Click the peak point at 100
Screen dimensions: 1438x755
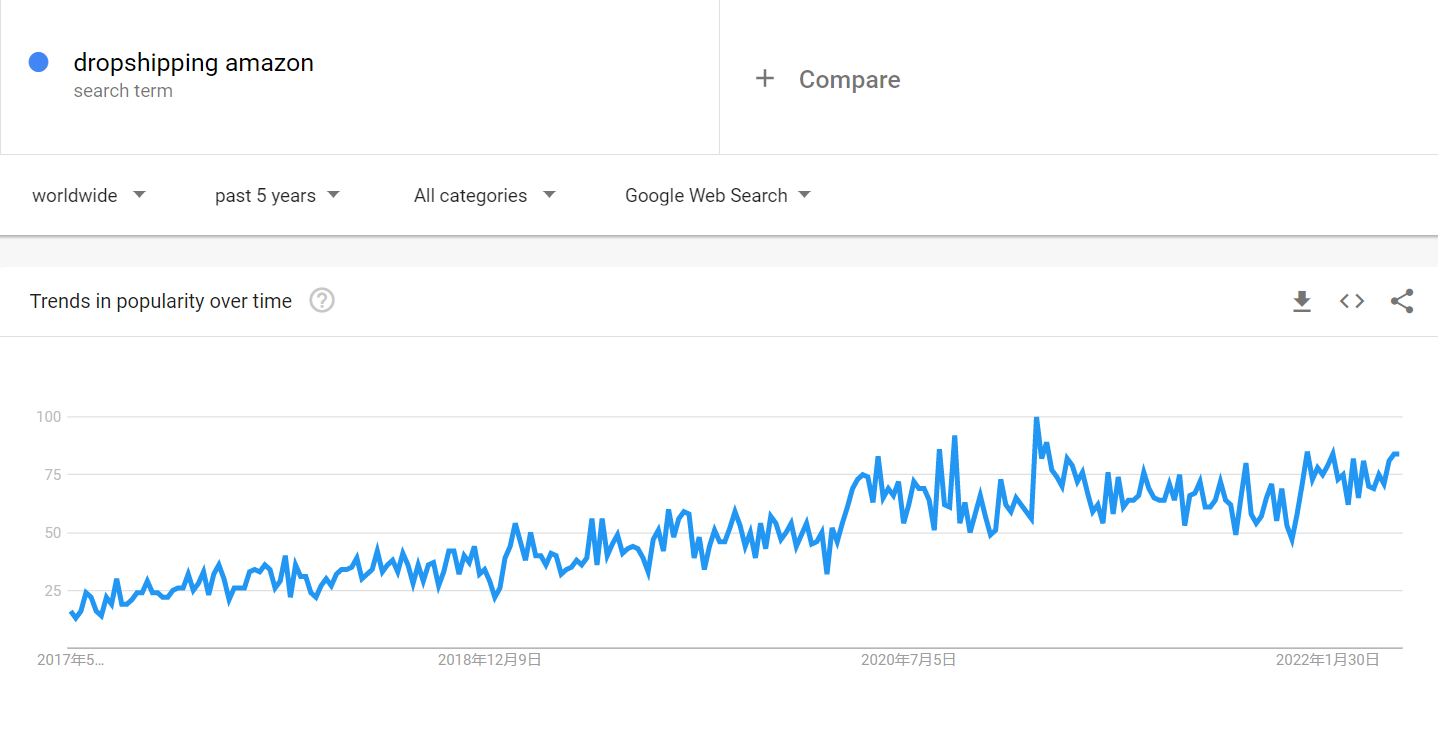pyautogui.click(x=1036, y=419)
